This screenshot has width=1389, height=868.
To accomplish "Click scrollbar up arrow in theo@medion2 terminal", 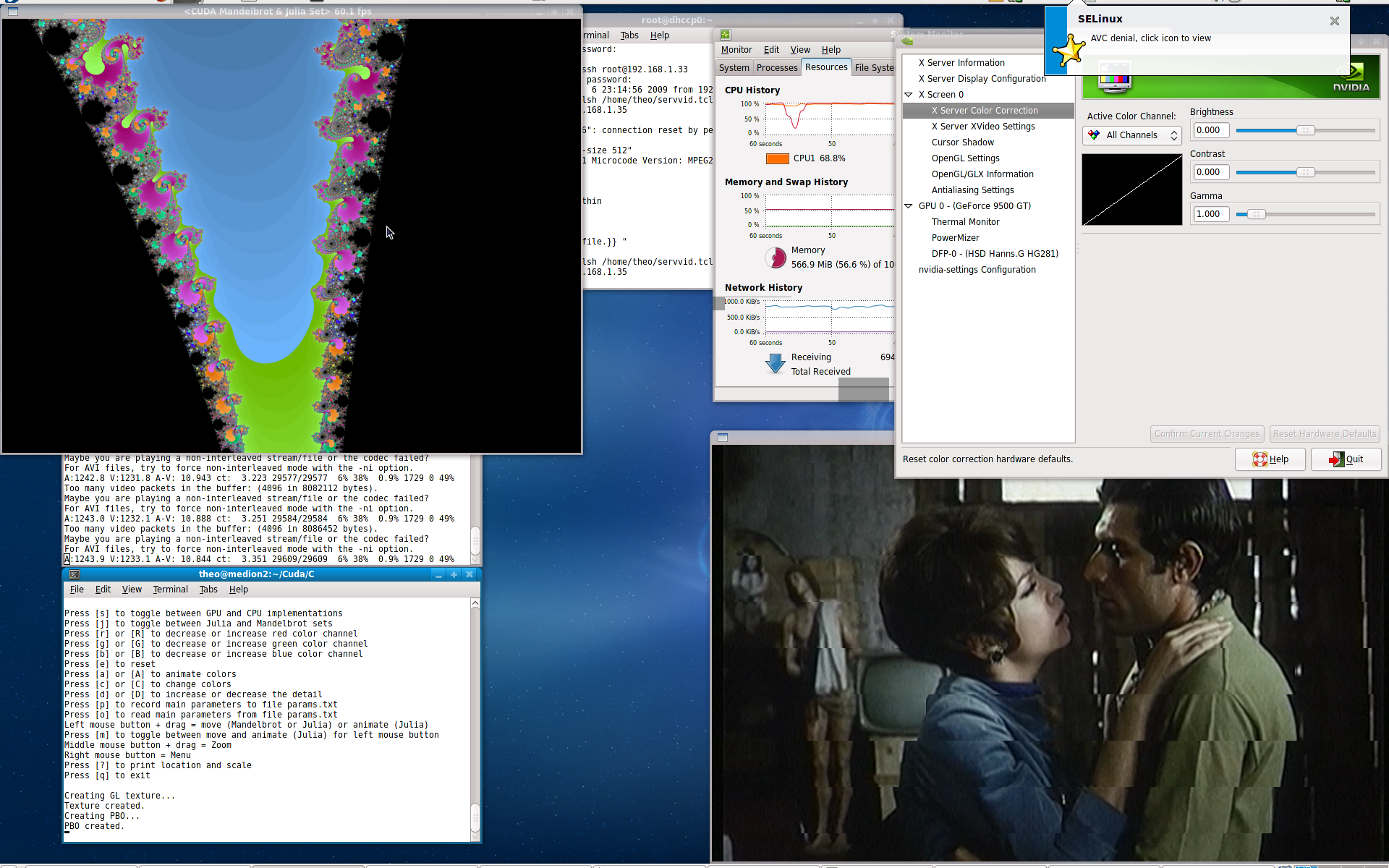I will (x=475, y=603).
